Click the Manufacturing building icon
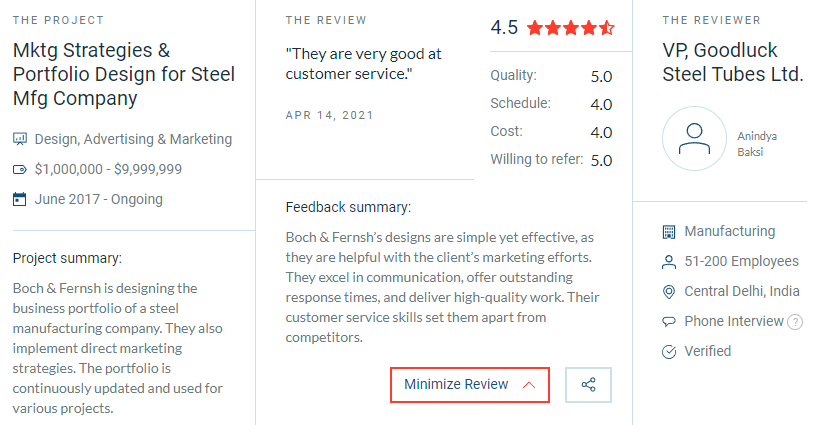Viewport: 819px width, 425px height. click(x=669, y=231)
